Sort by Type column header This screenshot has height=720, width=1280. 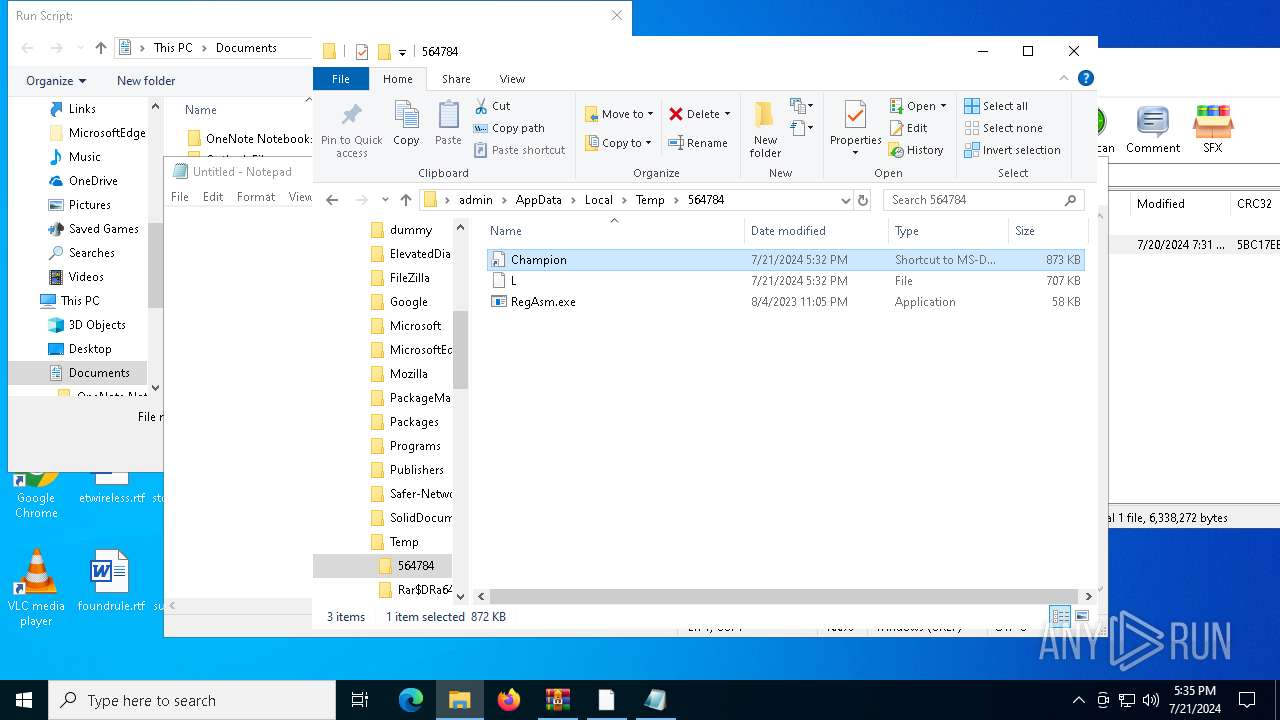pos(948,231)
